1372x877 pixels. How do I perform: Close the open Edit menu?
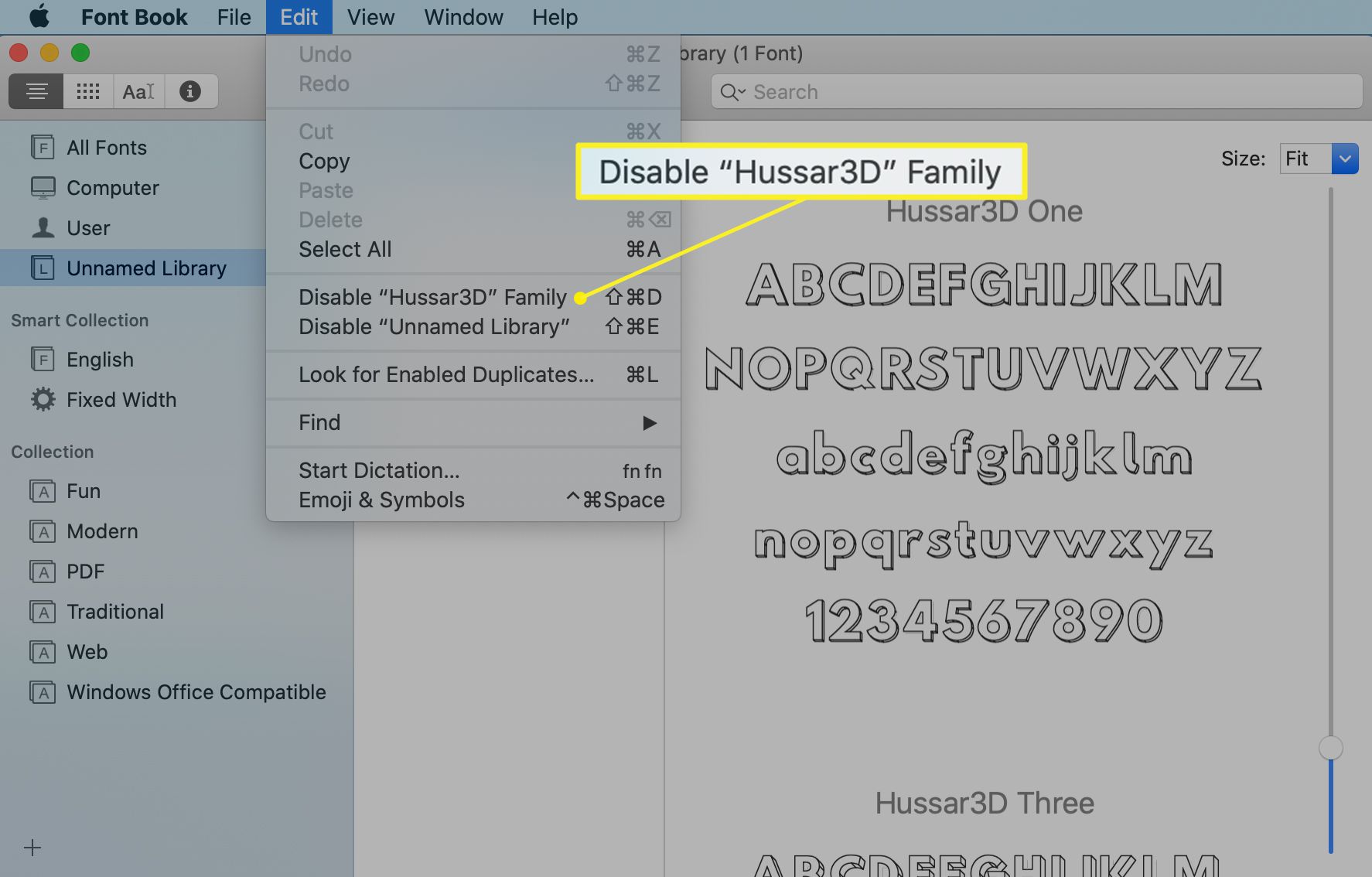point(299,17)
